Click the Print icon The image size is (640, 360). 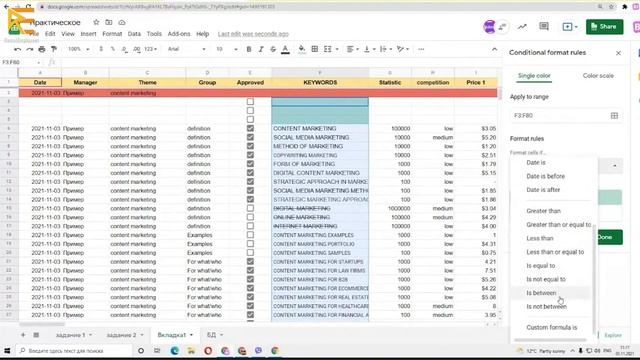click(42, 49)
